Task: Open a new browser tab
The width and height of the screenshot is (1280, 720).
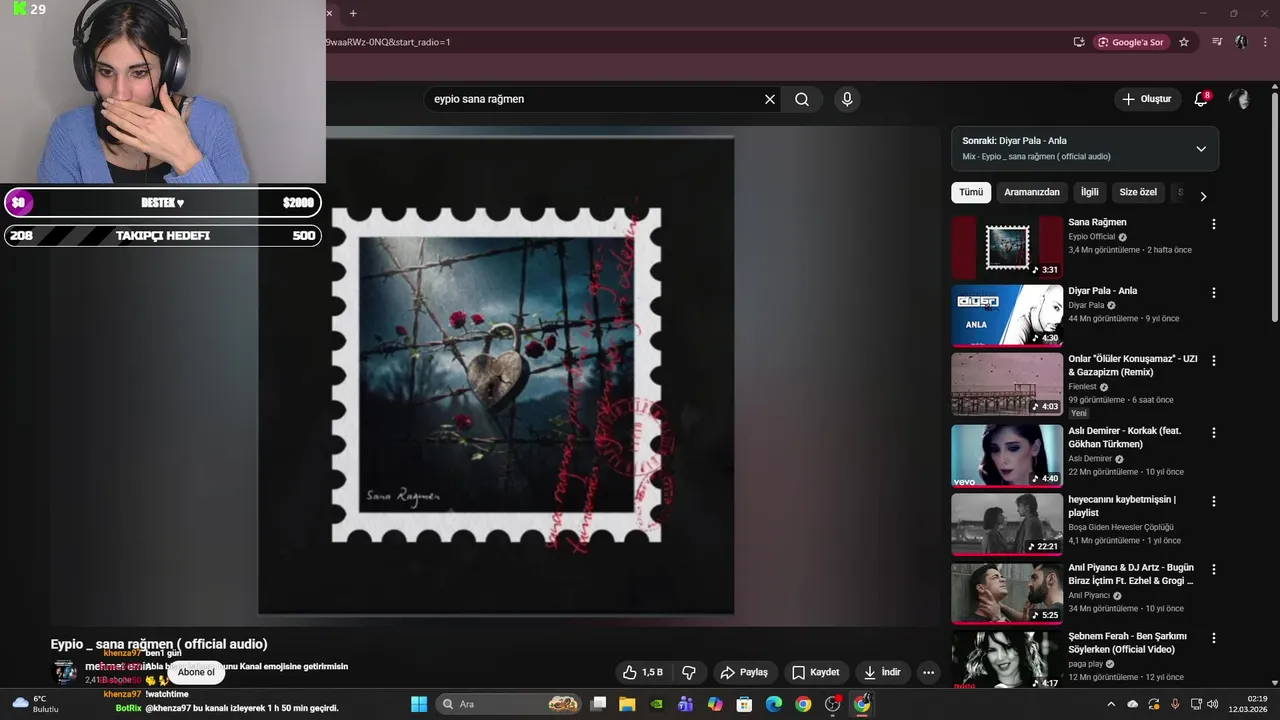Action: (353, 13)
